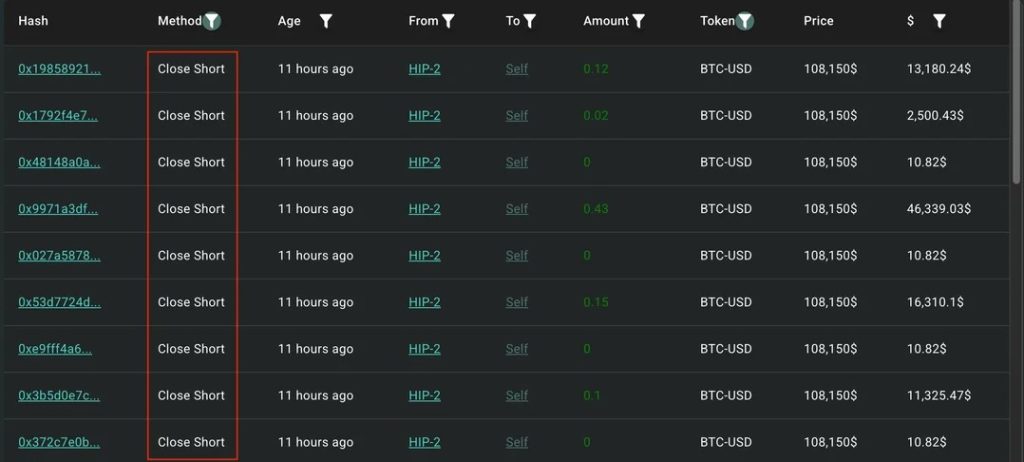
Task: Open the To column filter
Action: point(530,21)
